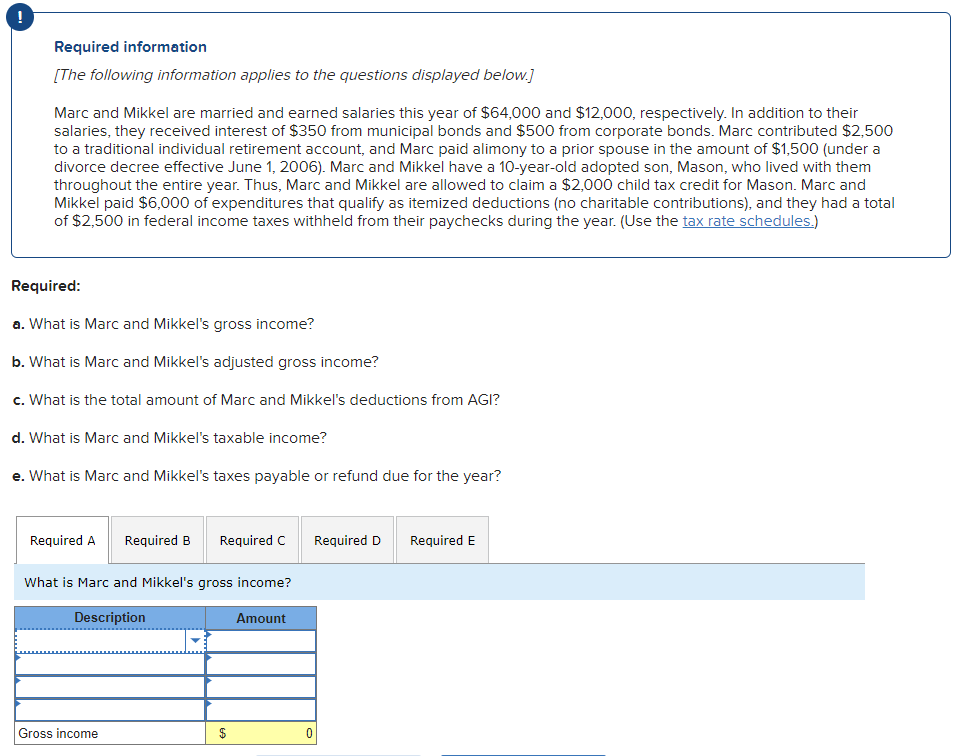The height and width of the screenshot is (756, 966).
Task: Click the third Description row cell
Action: click(x=110, y=686)
